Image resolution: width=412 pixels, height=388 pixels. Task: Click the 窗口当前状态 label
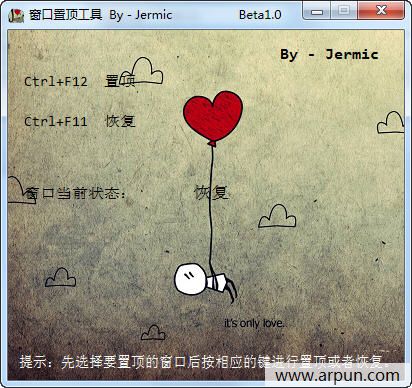coord(76,193)
